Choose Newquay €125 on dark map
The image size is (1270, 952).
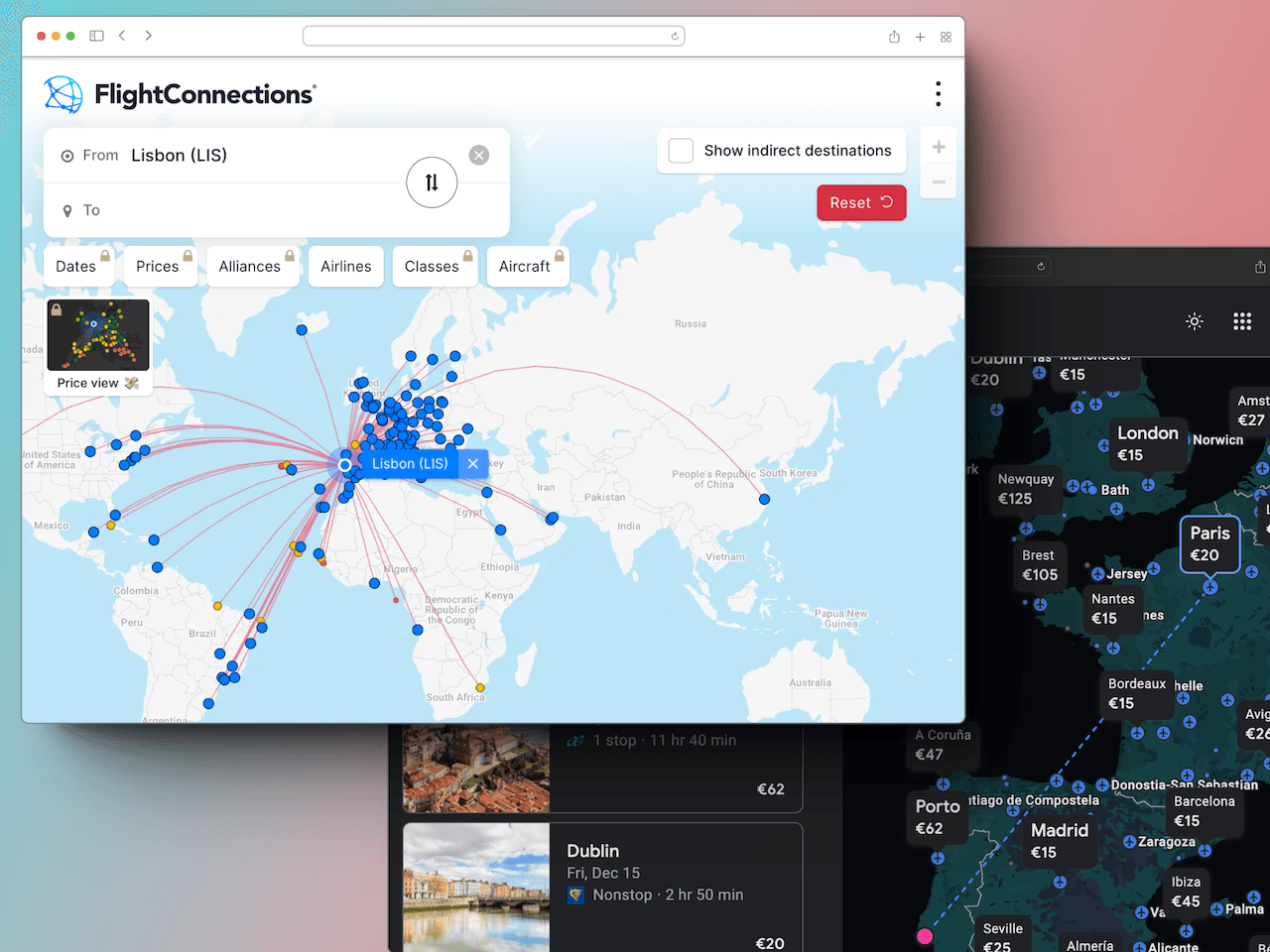1025,489
